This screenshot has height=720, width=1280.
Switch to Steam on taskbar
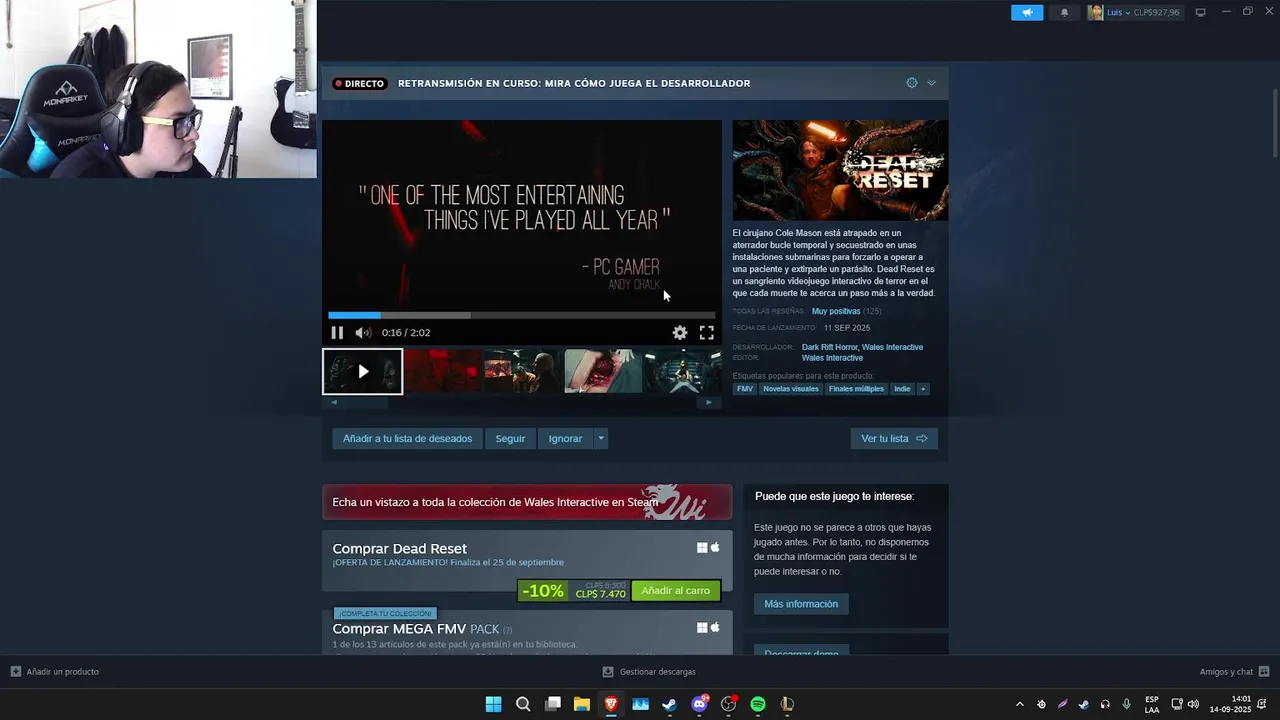point(670,704)
